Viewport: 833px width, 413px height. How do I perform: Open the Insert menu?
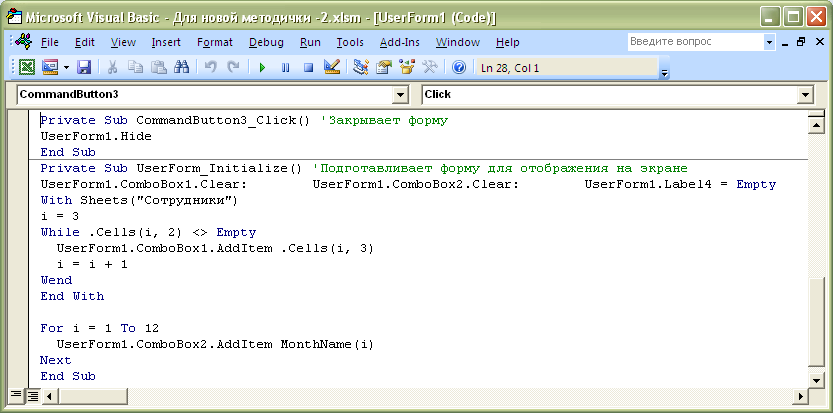[x=166, y=42]
